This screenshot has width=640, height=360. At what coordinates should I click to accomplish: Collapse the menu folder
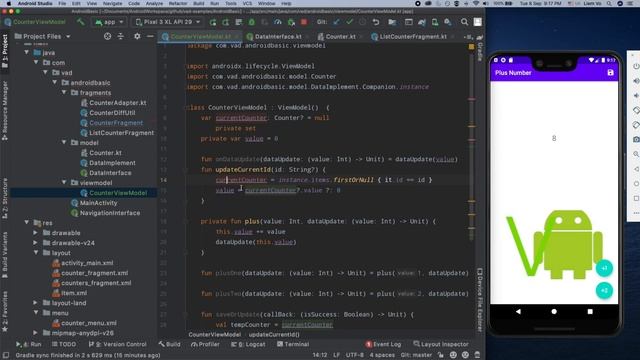point(36,313)
